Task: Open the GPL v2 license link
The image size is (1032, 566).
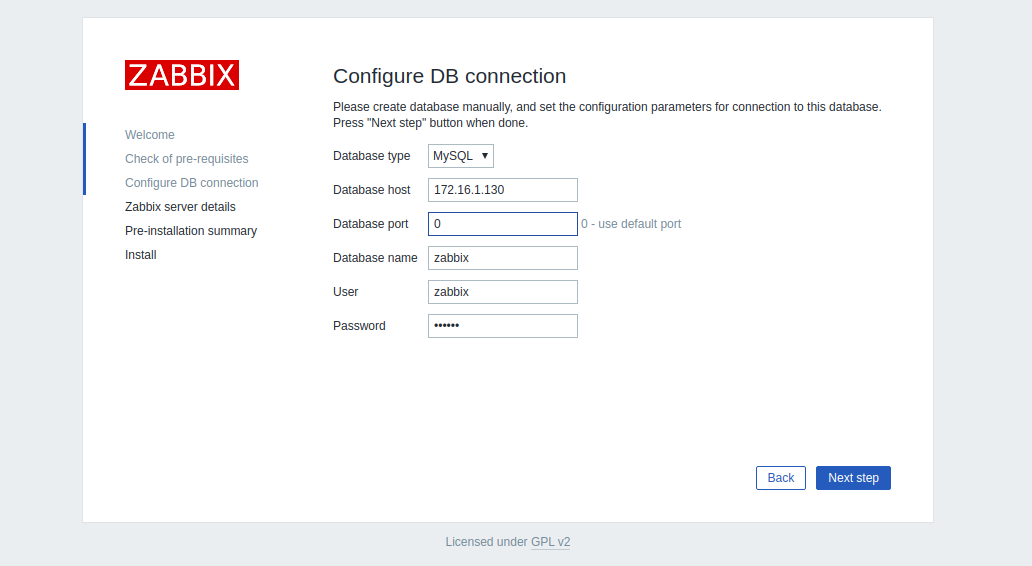Action: pyautogui.click(x=550, y=542)
